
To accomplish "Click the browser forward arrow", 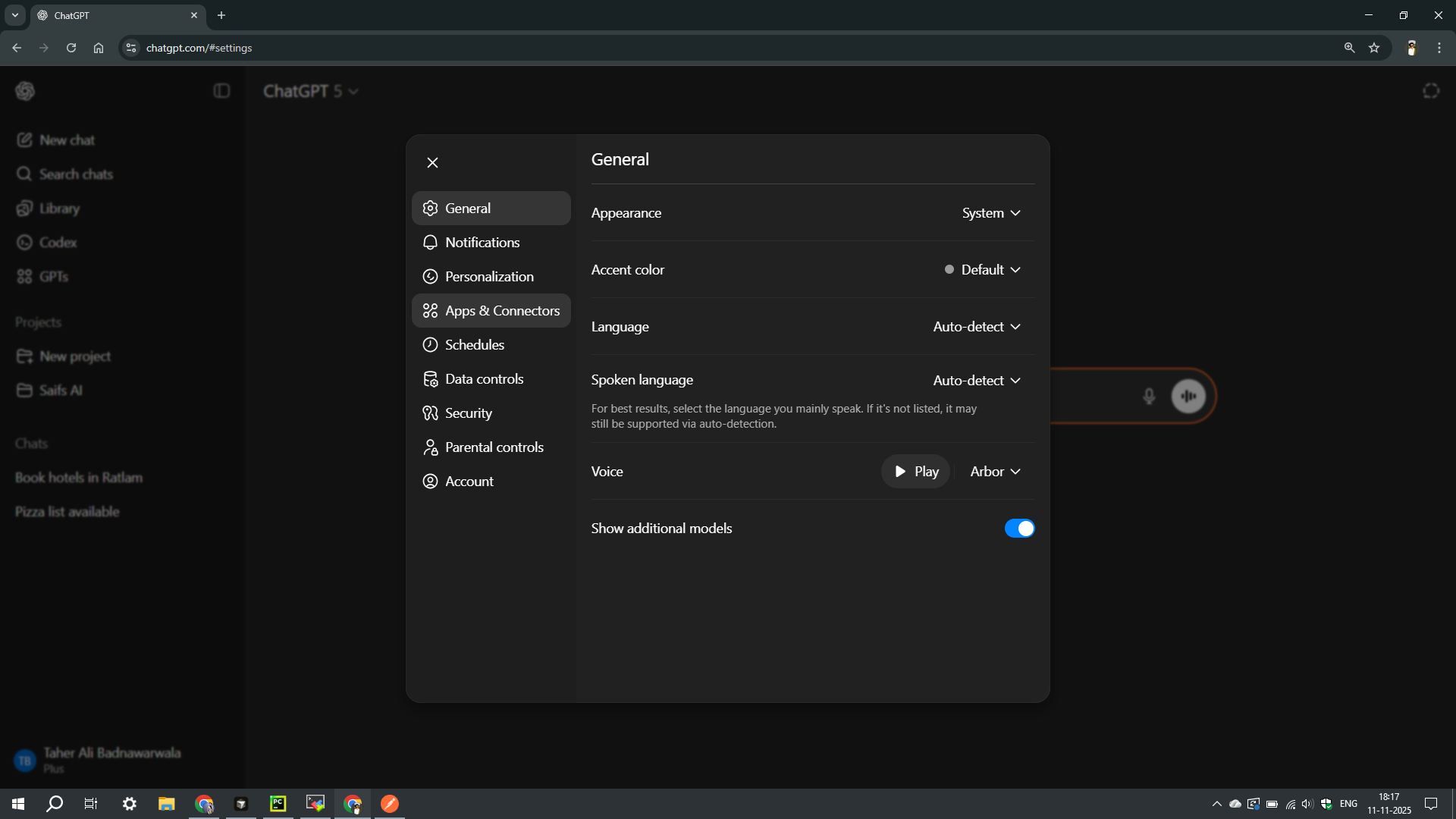I will 44,48.
